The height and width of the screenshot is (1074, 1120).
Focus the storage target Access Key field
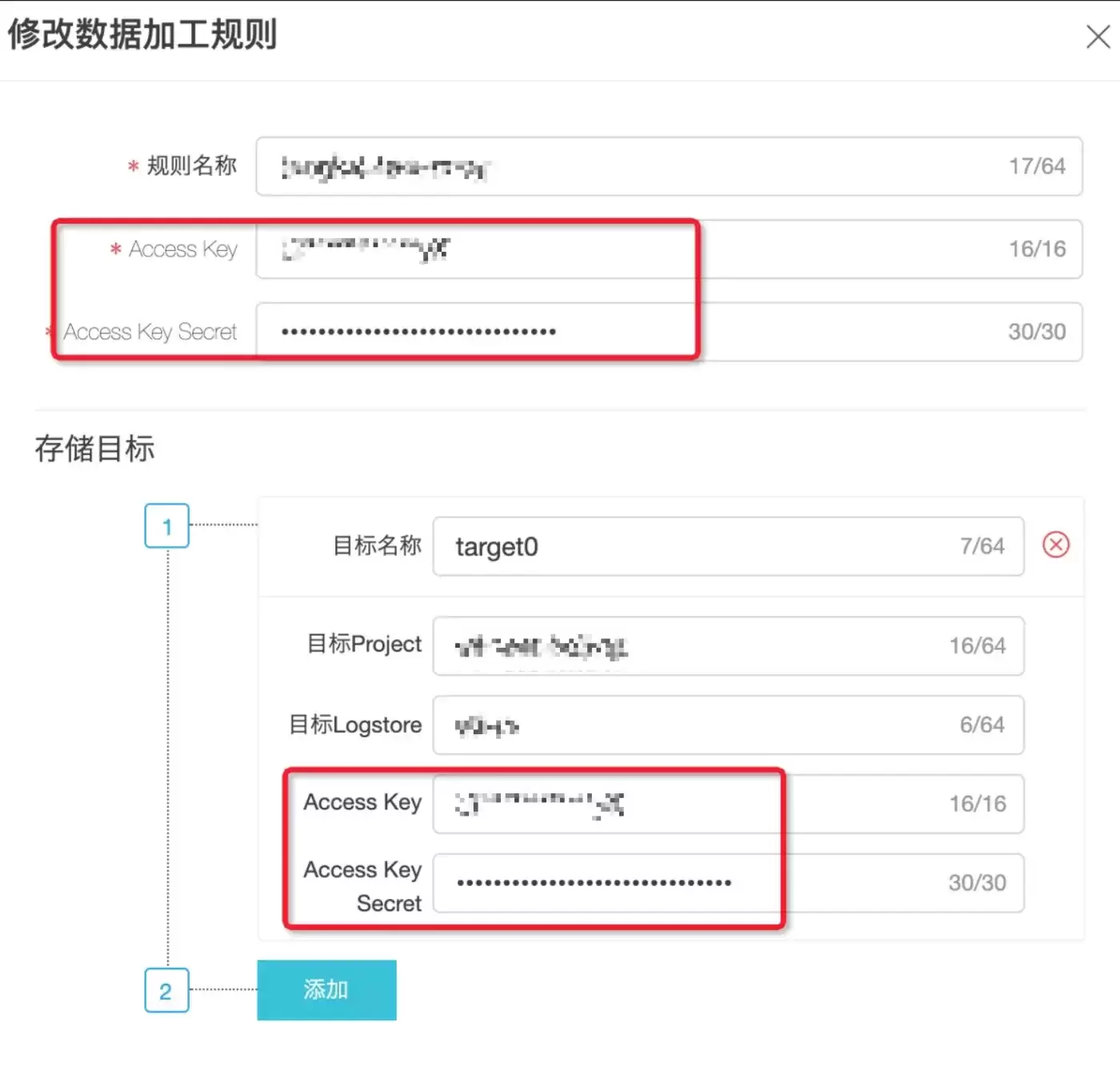pos(728,804)
